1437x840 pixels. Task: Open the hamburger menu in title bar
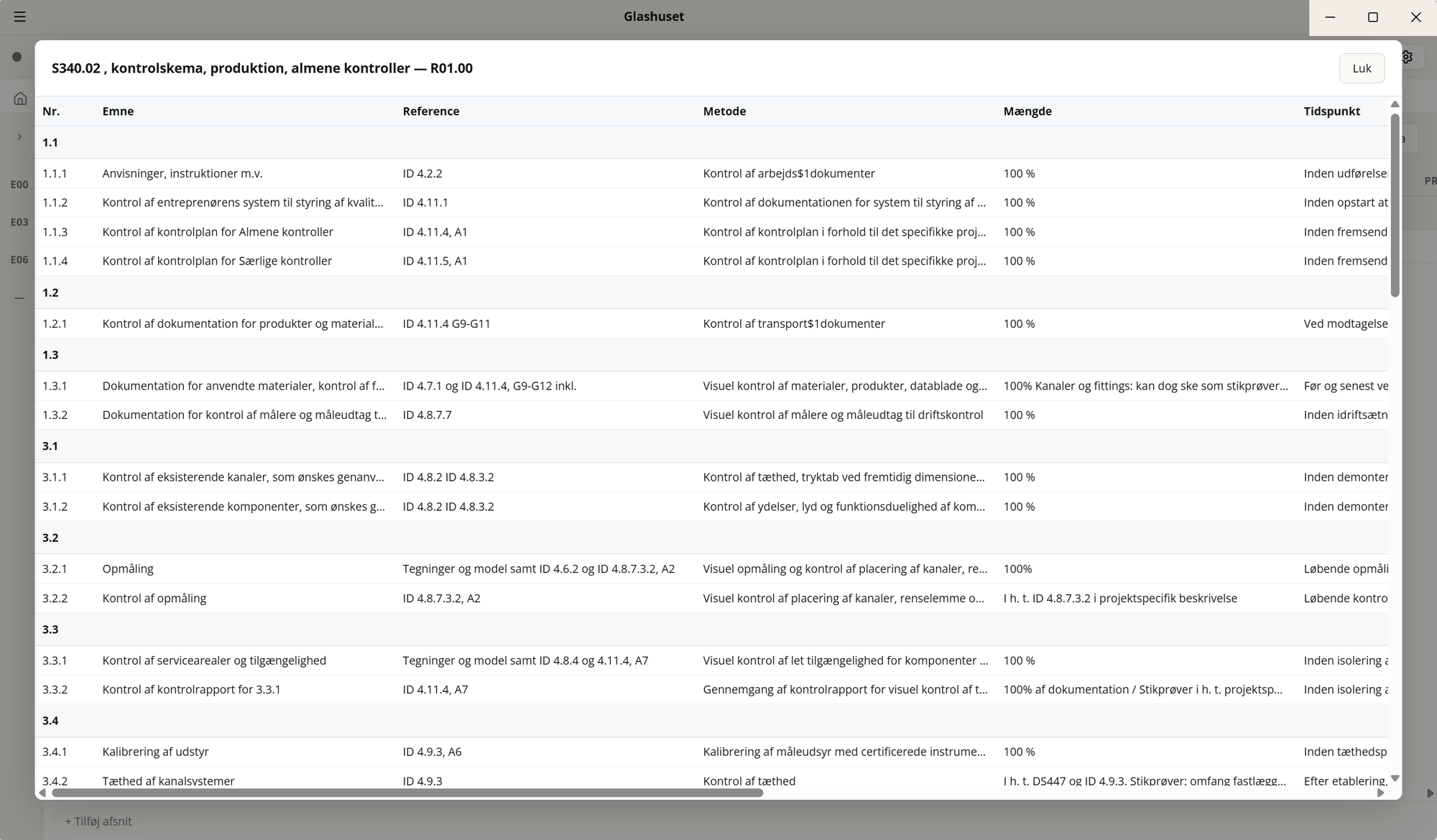(20, 17)
